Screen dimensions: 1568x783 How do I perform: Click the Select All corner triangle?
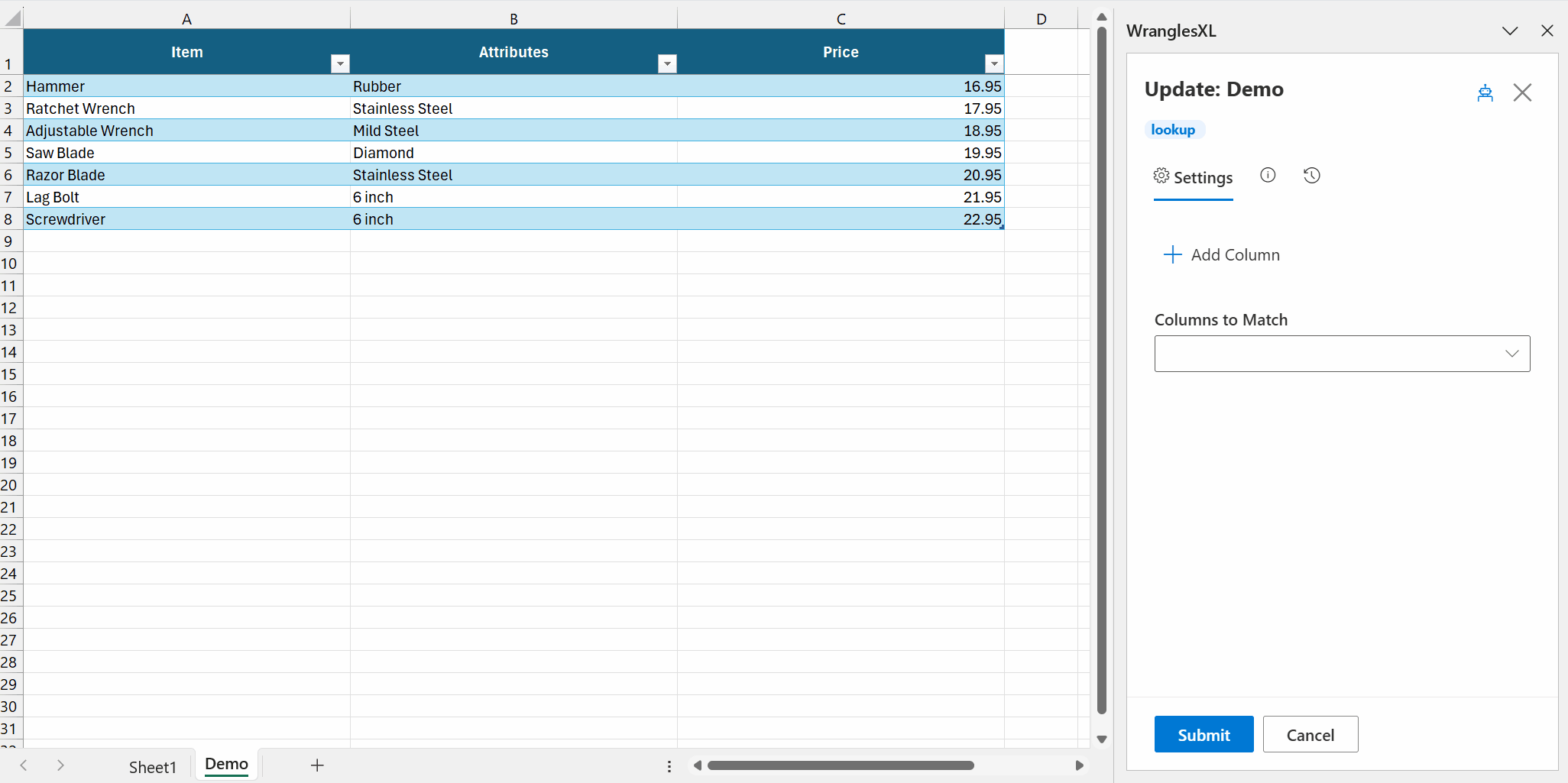pos(12,18)
